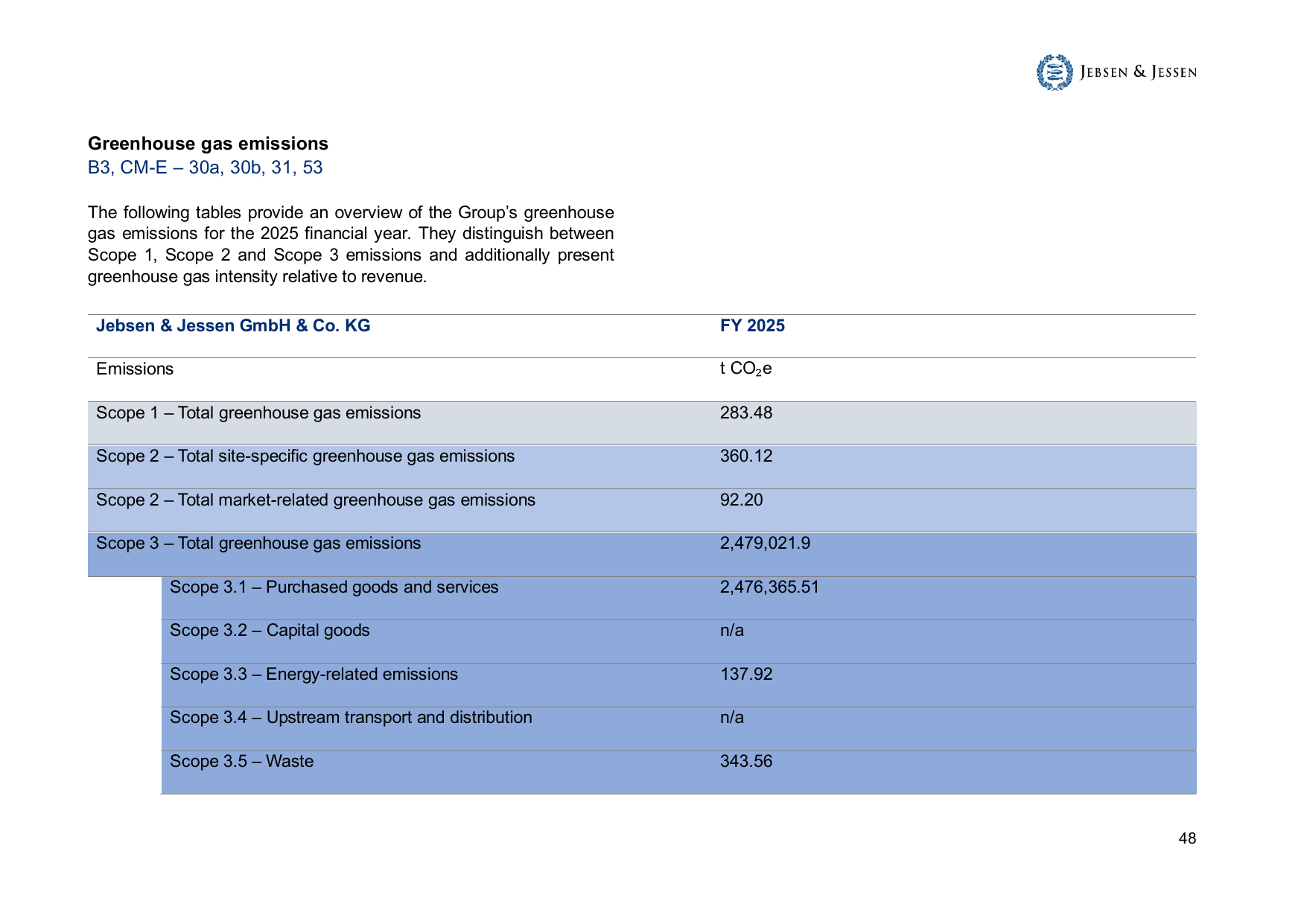Click "Scope 2 – Total site-specific" emissions label
Viewport: 1307px width, 924px height.
coord(305,456)
